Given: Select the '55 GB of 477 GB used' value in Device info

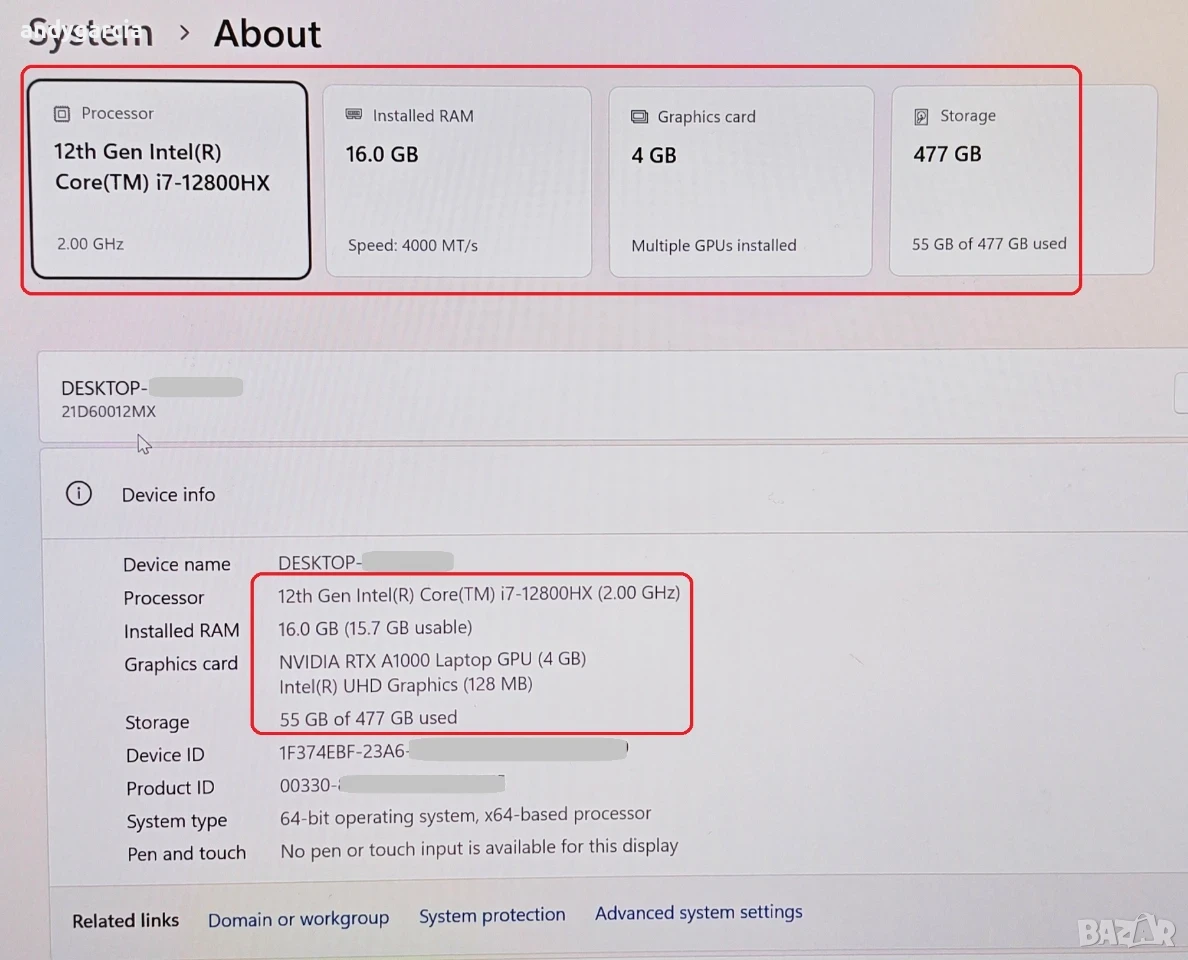Looking at the screenshot, I should 368,718.
